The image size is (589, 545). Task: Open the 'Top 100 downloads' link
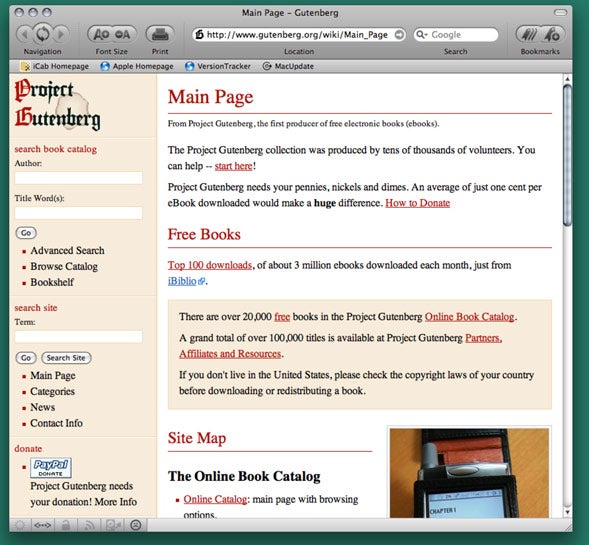210,265
